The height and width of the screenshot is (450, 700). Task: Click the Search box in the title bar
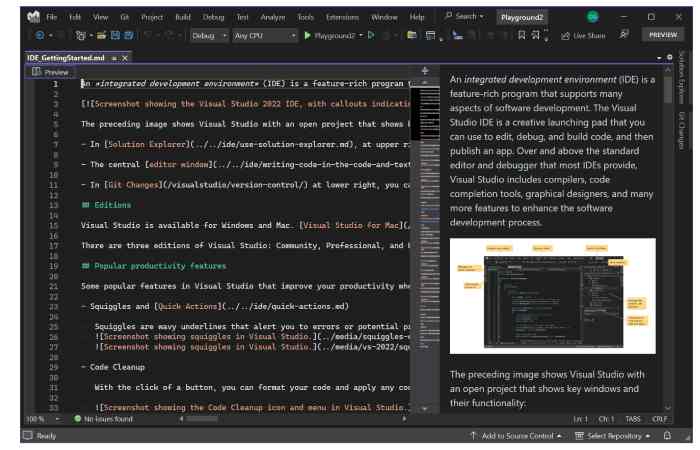click(x=465, y=17)
